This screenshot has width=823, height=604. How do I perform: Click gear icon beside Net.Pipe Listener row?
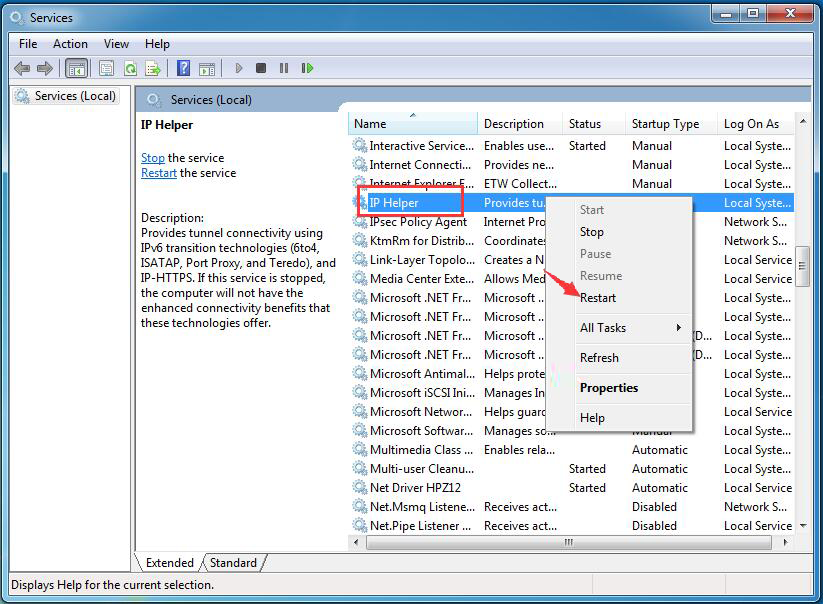[x=360, y=525]
